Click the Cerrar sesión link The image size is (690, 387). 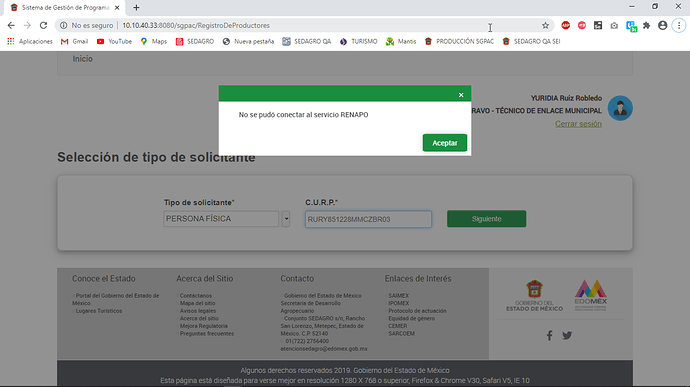[x=578, y=124]
